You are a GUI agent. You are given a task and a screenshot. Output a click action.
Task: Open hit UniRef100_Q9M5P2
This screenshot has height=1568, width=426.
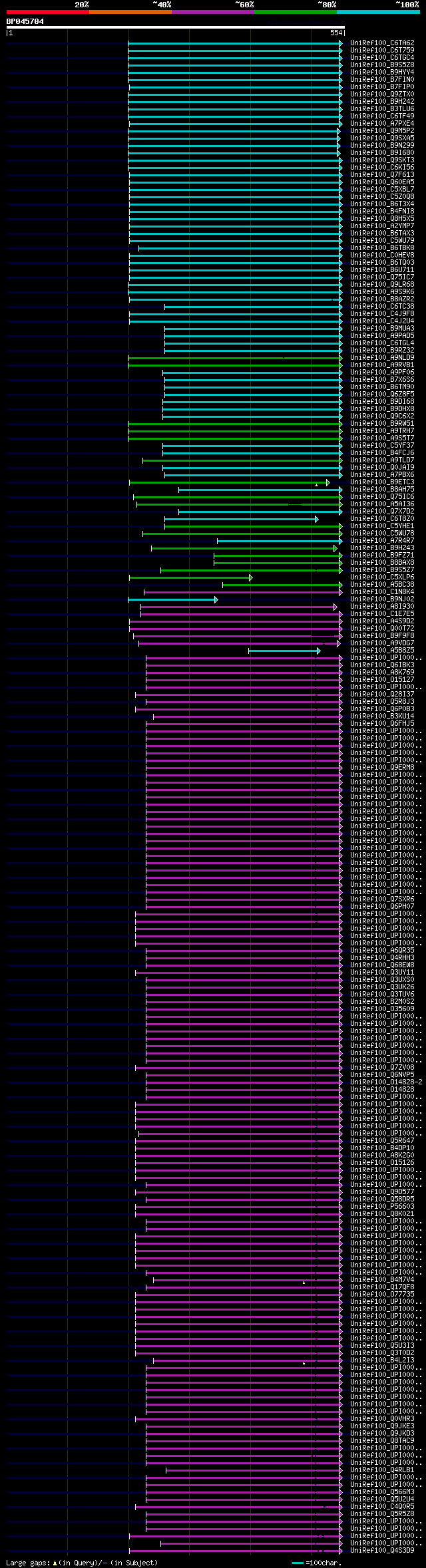pos(382,131)
